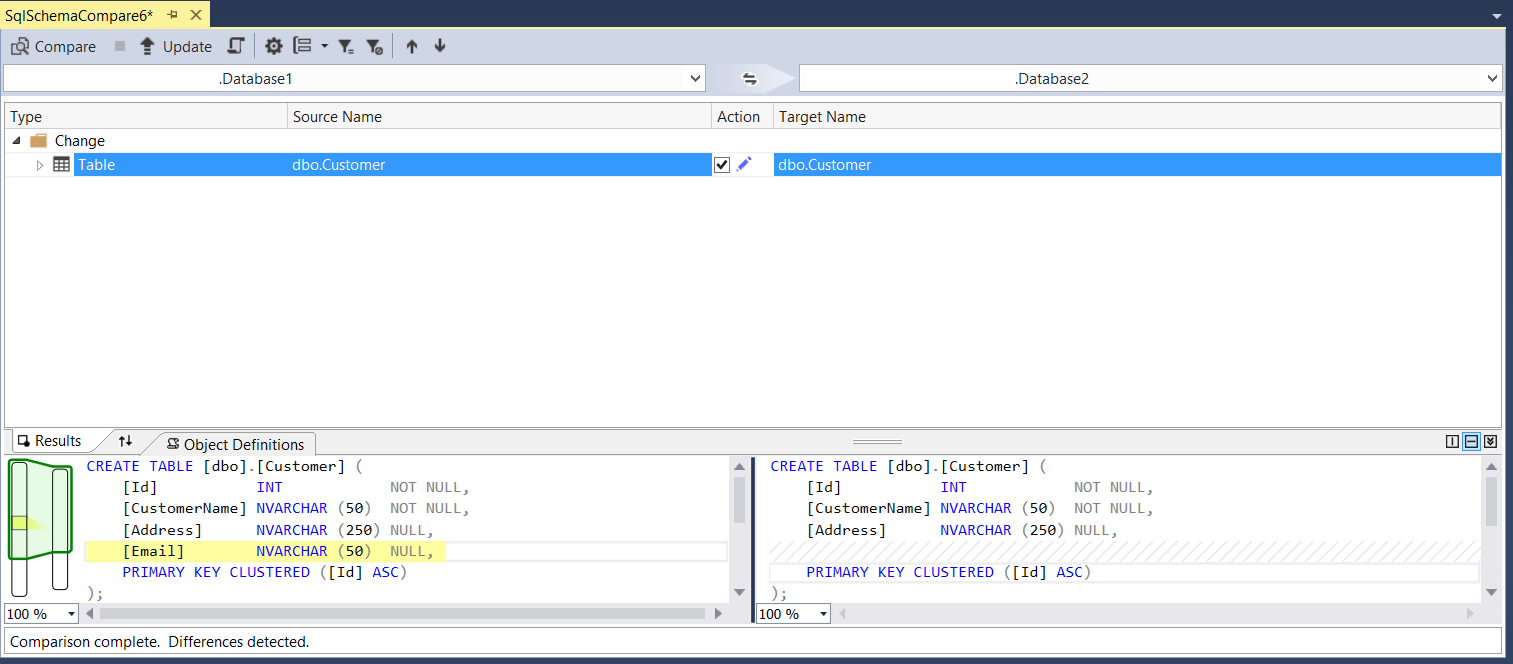Click the group results by icon
1513x664 pixels.
303,46
